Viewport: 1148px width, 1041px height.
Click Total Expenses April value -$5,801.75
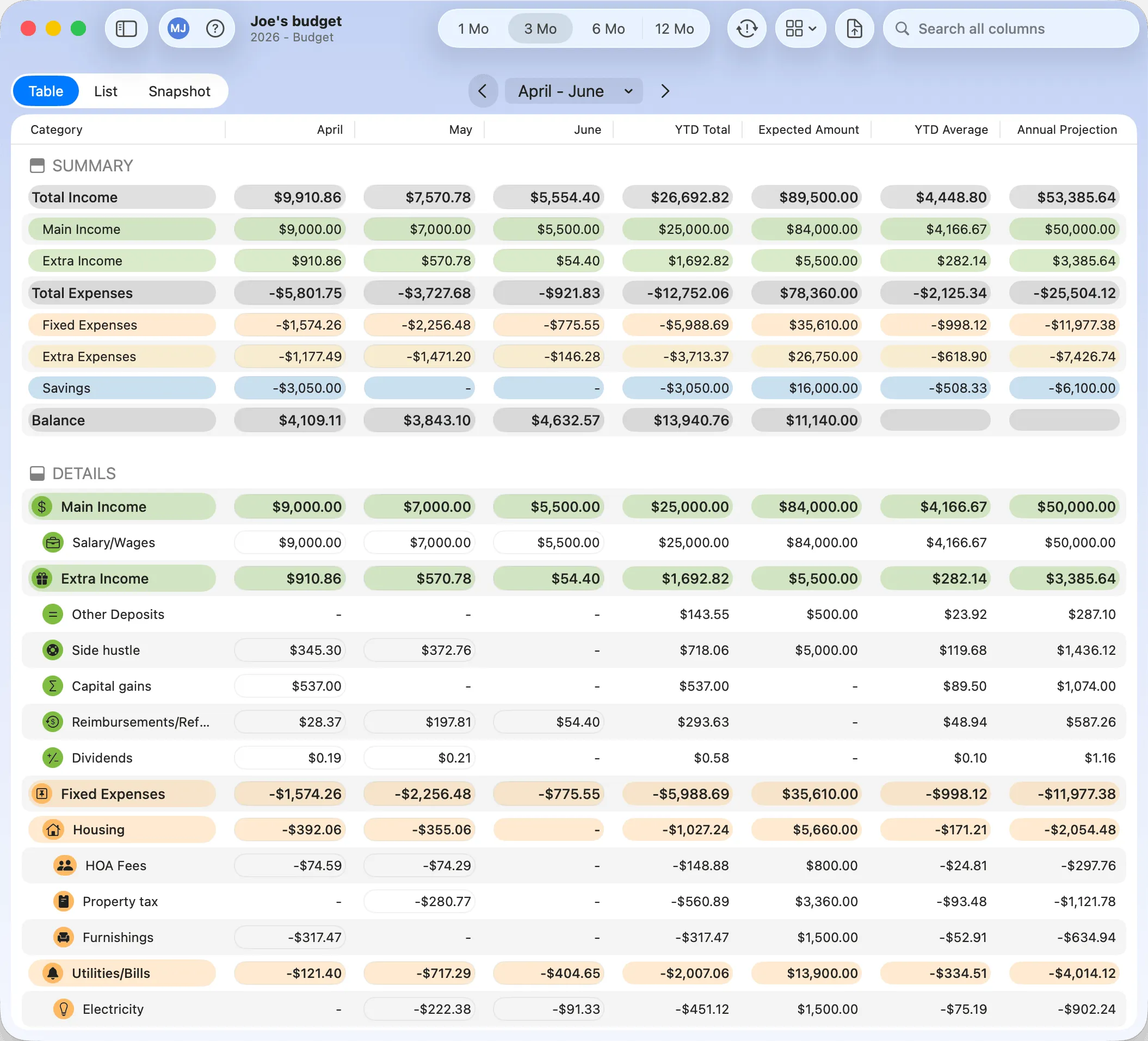coord(290,293)
